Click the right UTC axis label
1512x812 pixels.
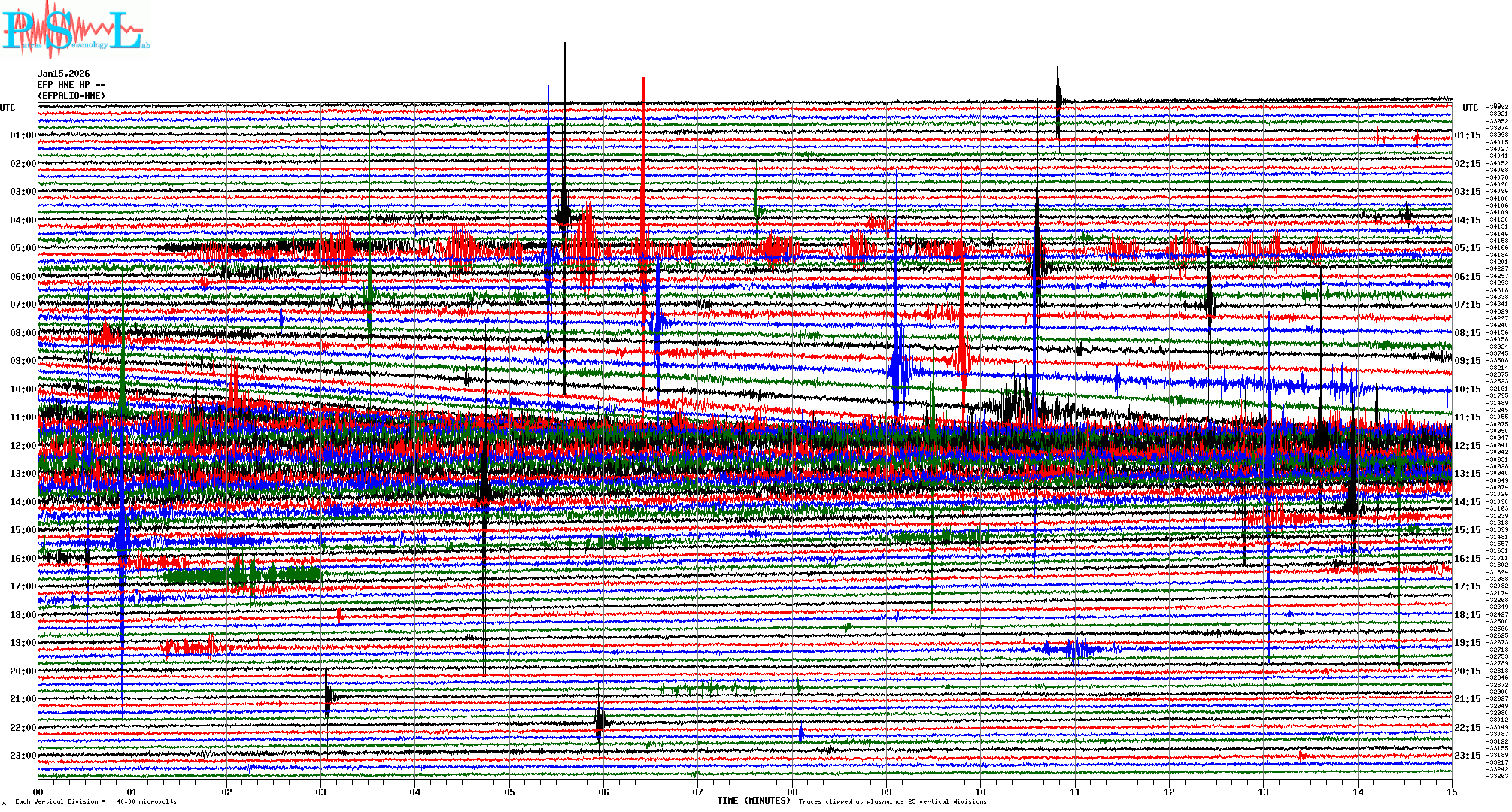[x=1470, y=108]
